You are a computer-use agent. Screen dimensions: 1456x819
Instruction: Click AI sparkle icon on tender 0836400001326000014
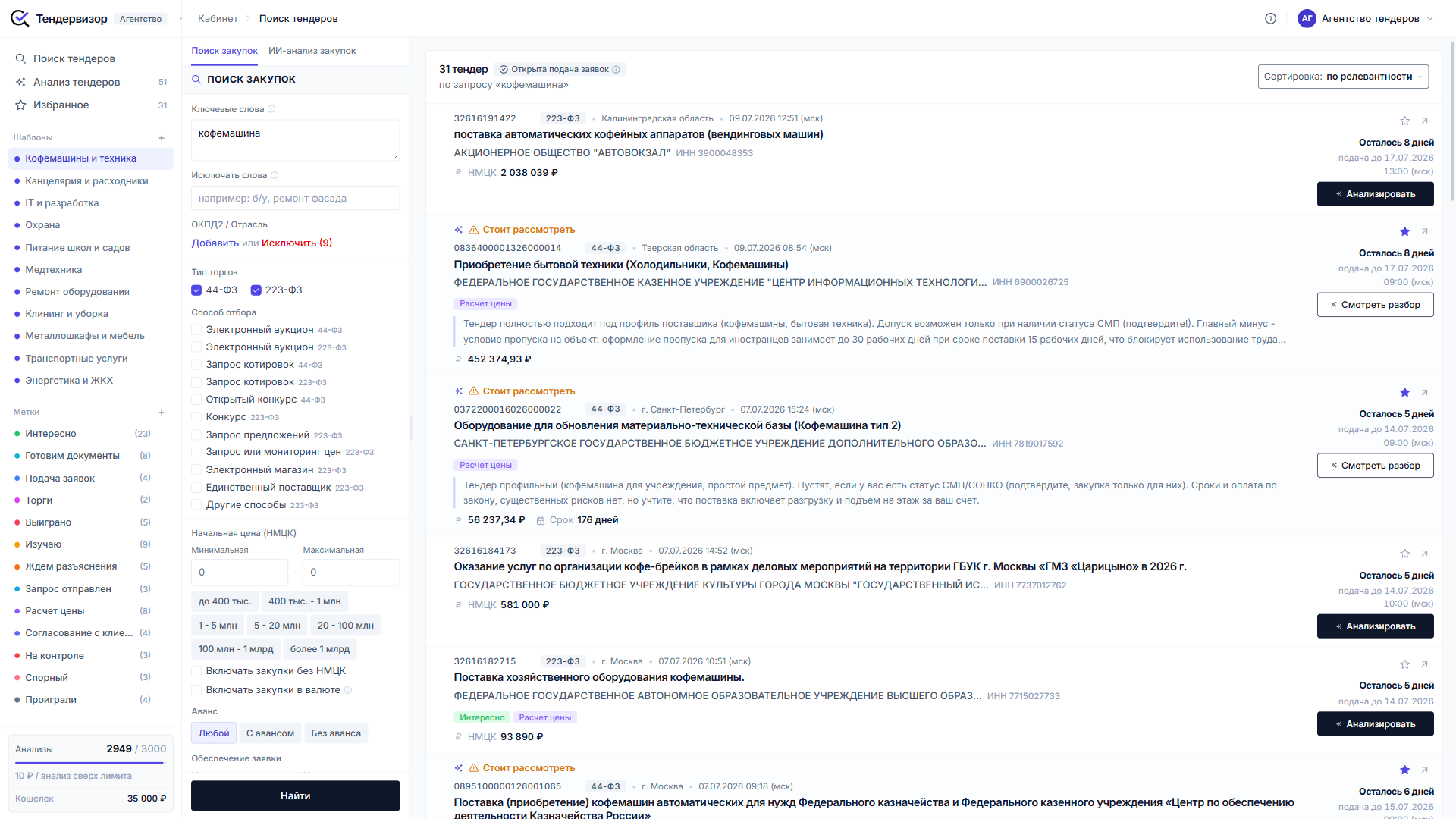pos(458,230)
